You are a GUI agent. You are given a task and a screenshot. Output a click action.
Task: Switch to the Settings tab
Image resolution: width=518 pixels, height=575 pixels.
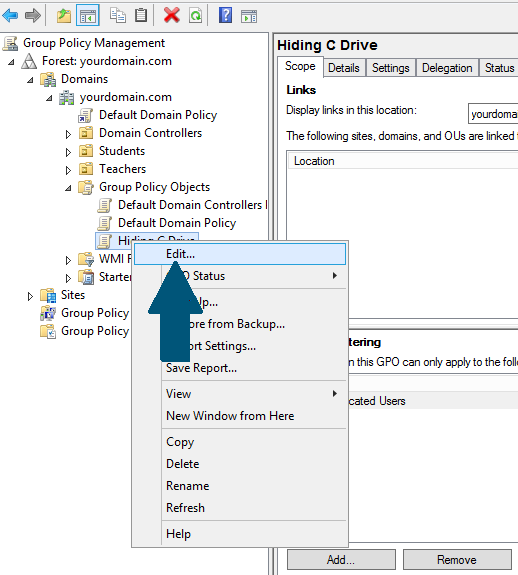pos(391,68)
